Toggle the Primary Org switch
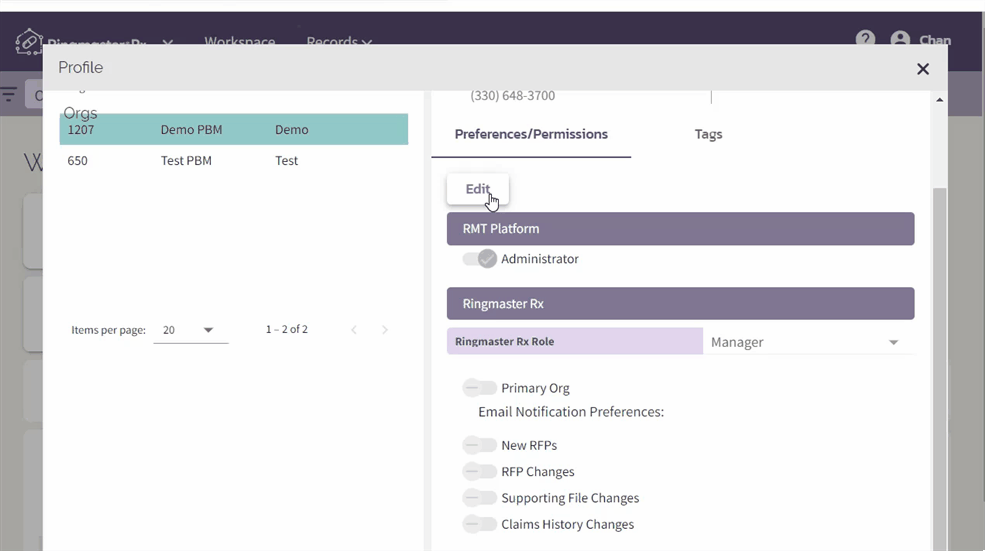 click(x=479, y=388)
